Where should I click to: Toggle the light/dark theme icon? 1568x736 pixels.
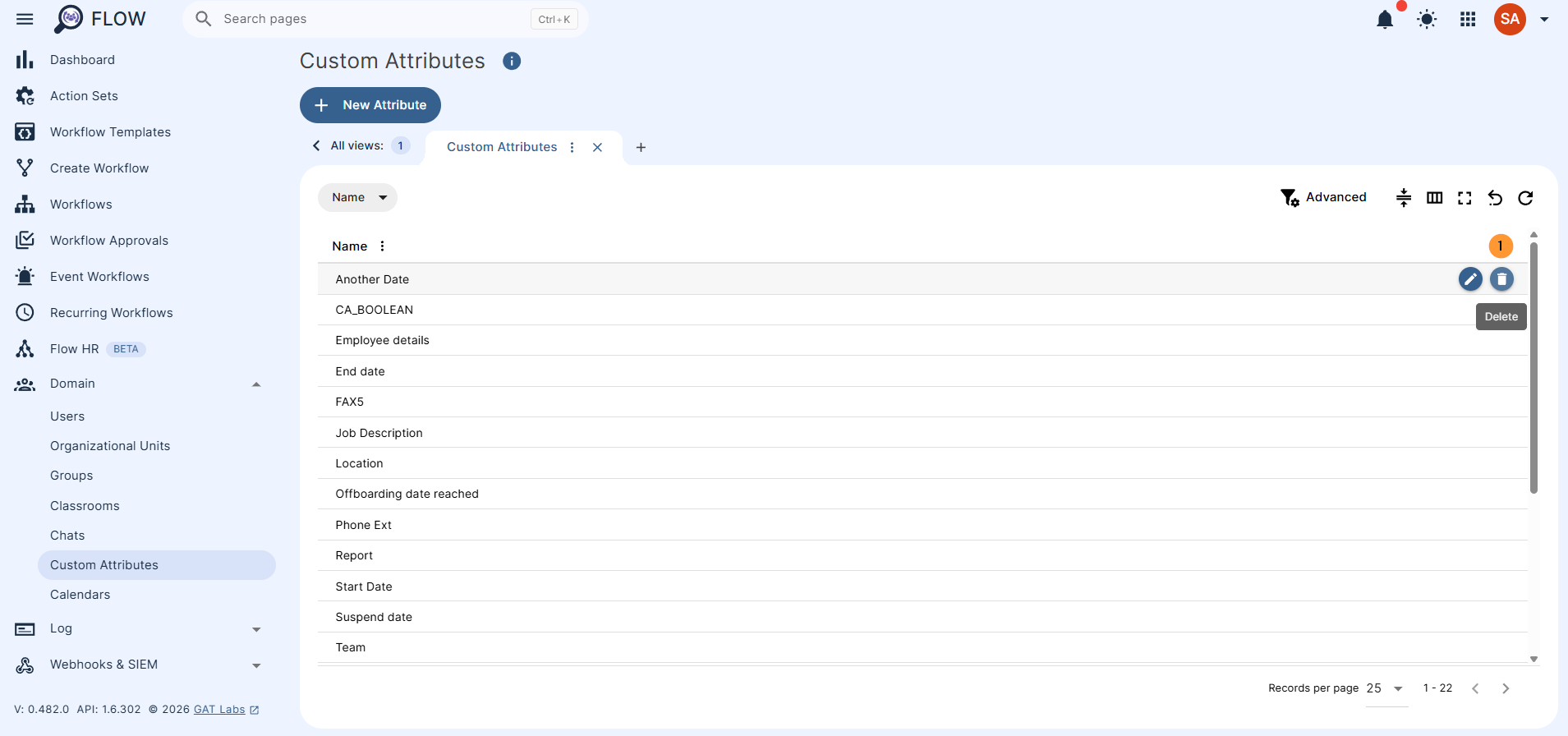pyautogui.click(x=1427, y=19)
